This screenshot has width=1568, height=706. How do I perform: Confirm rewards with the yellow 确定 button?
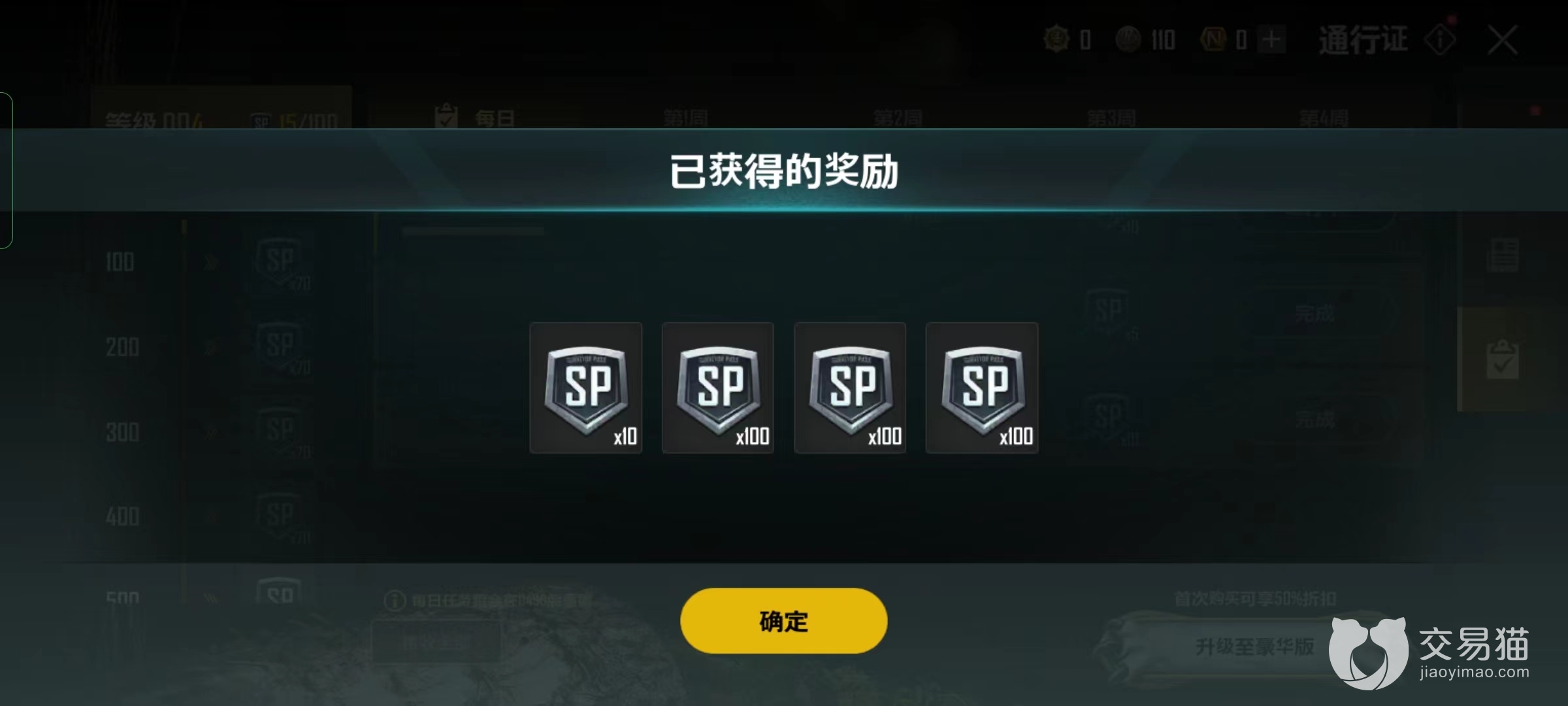pos(783,620)
